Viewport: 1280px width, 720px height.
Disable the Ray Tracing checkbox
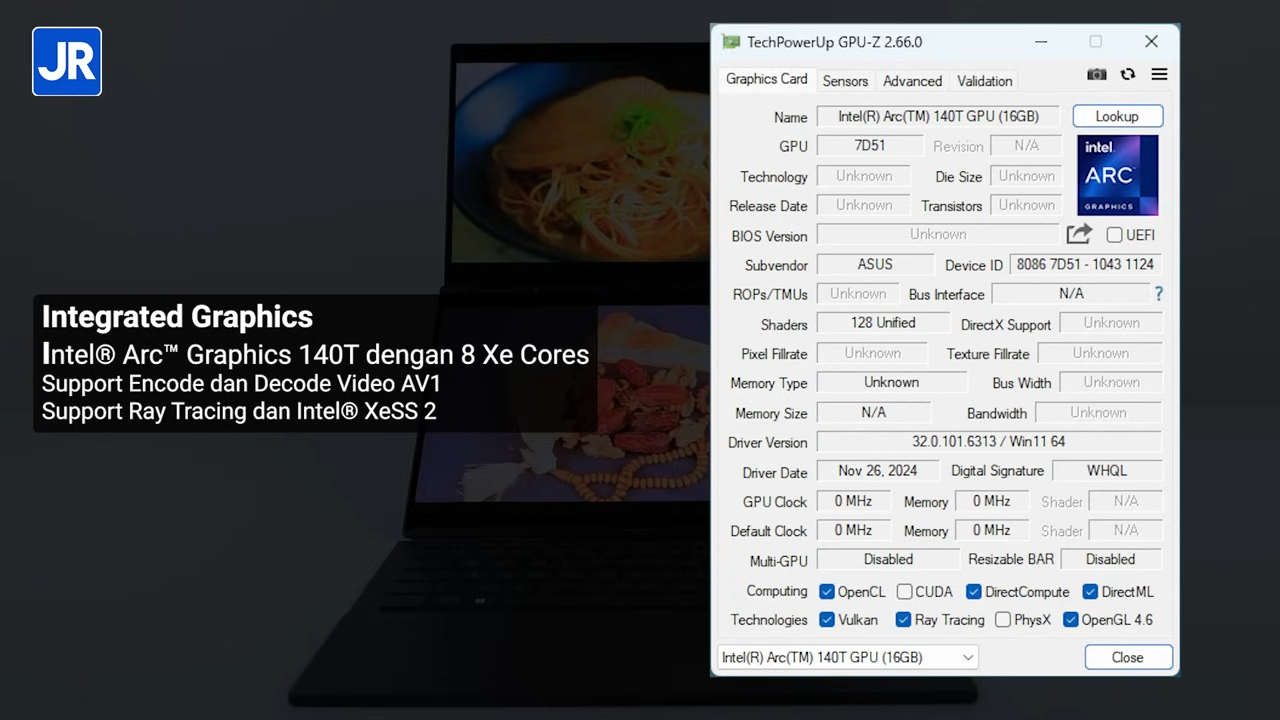(903, 620)
